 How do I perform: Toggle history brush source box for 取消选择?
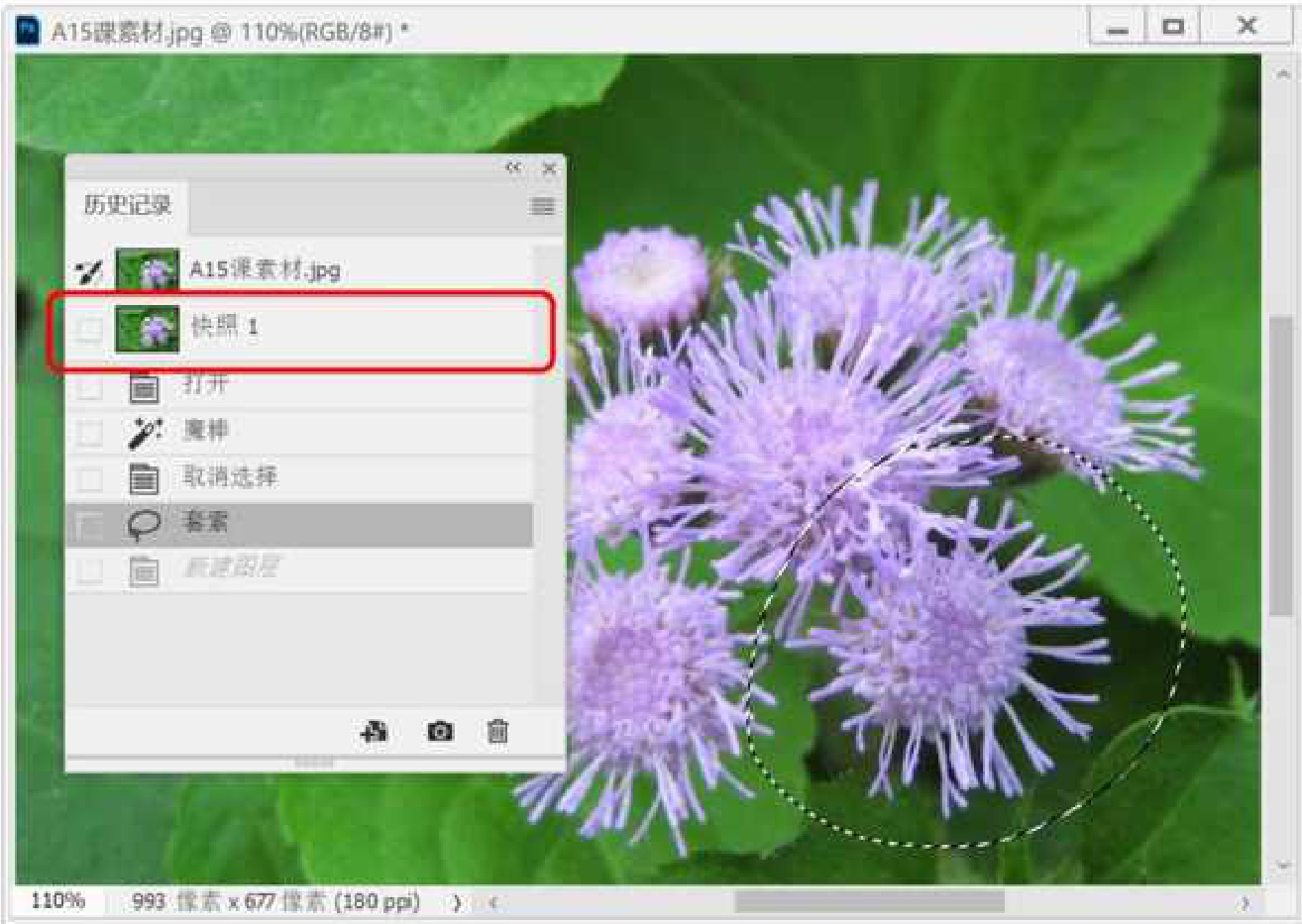point(89,478)
